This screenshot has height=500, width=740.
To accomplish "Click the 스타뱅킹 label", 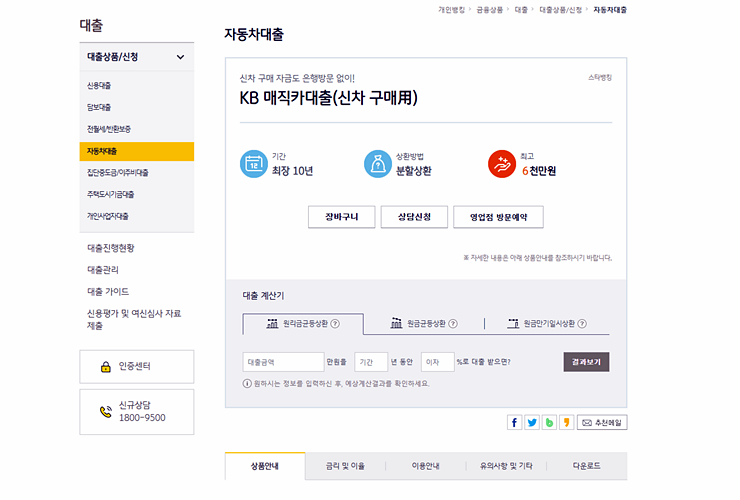I will (x=600, y=77).
